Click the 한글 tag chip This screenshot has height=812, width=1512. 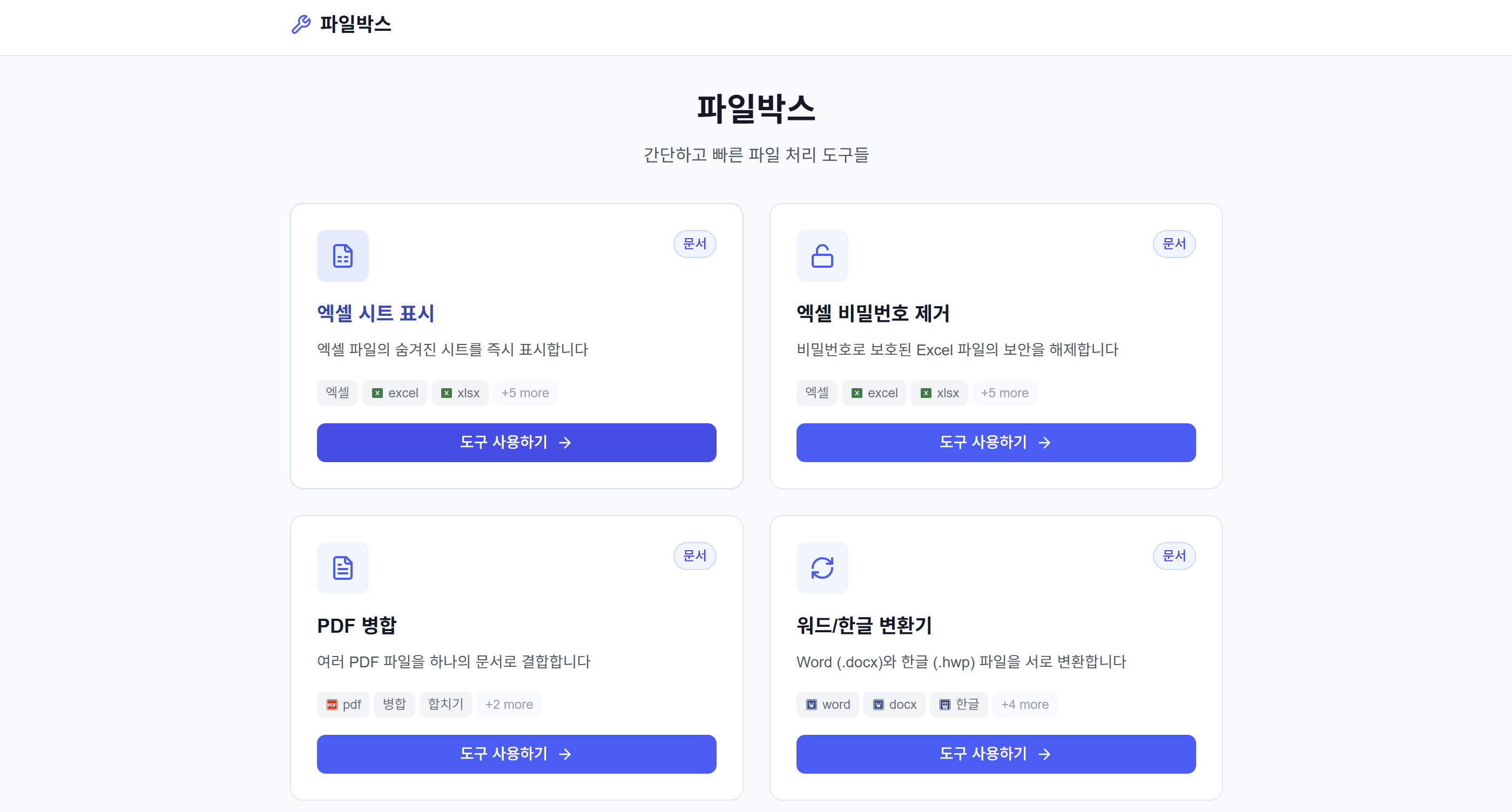pyautogui.click(x=959, y=705)
